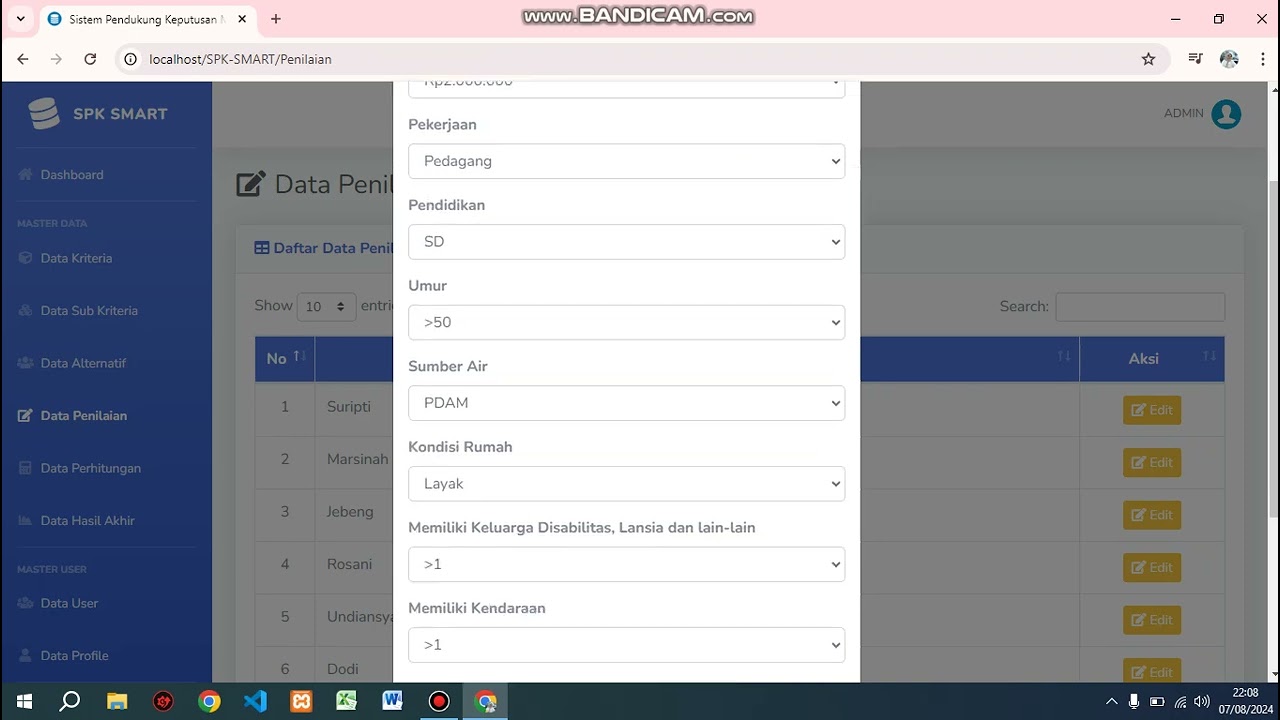Open the Windows Start menu

pyautogui.click(x=24, y=701)
